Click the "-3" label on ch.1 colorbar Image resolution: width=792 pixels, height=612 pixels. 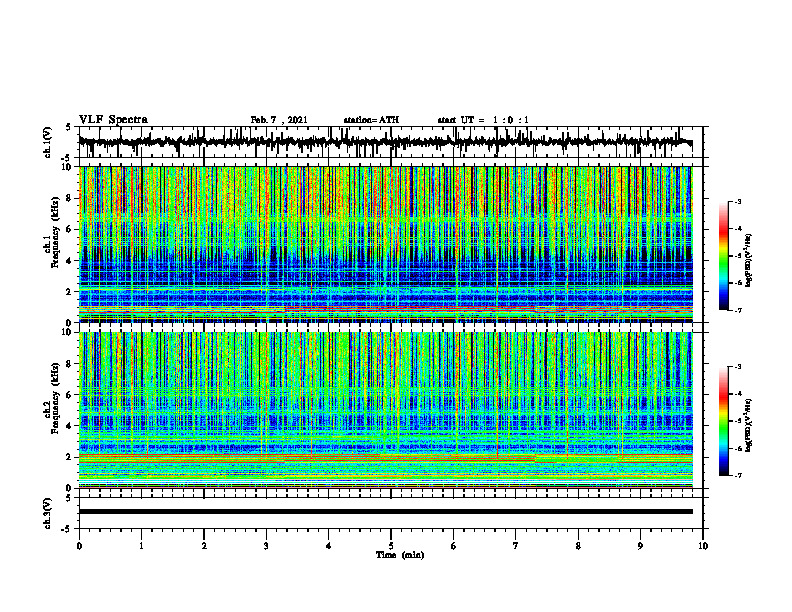[738, 202]
